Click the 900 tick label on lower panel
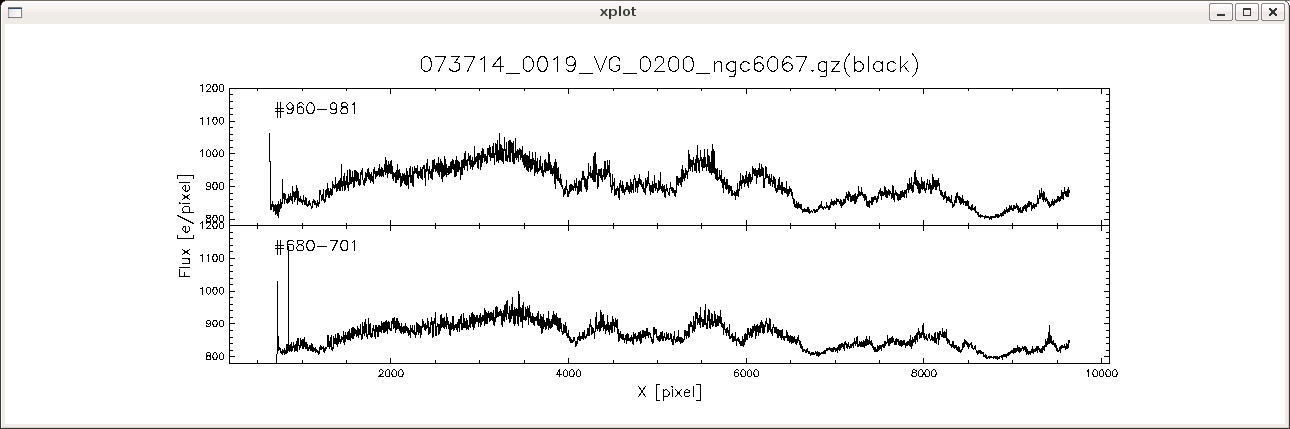 coord(214,324)
